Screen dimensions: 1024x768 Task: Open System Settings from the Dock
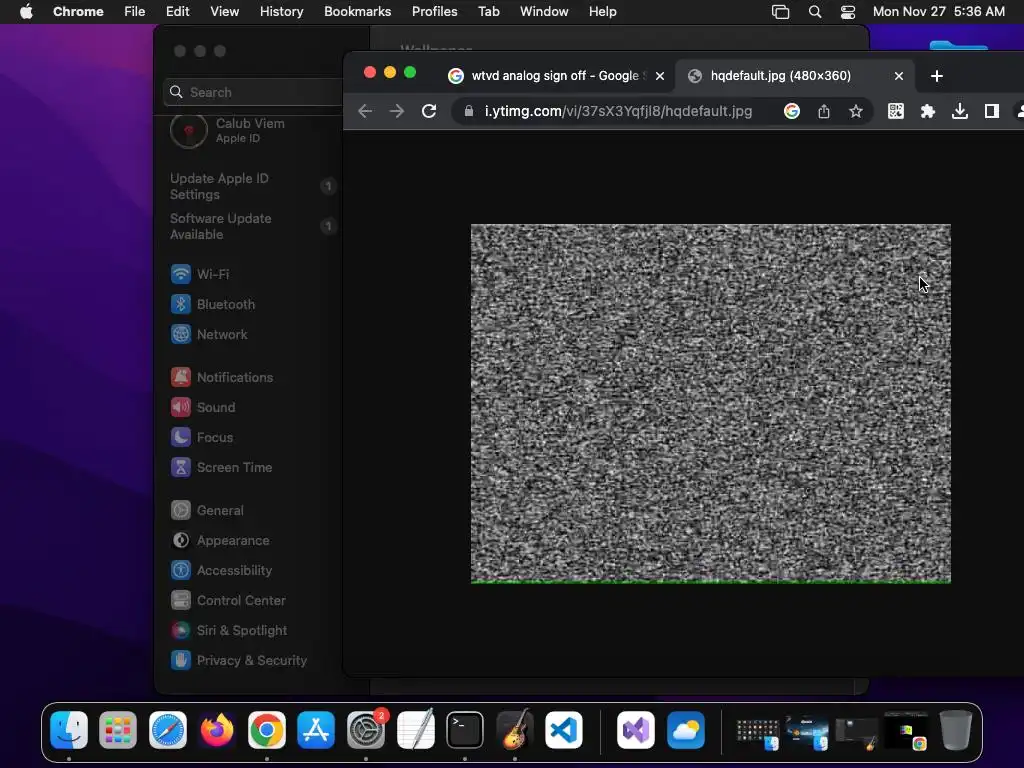(x=366, y=730)
